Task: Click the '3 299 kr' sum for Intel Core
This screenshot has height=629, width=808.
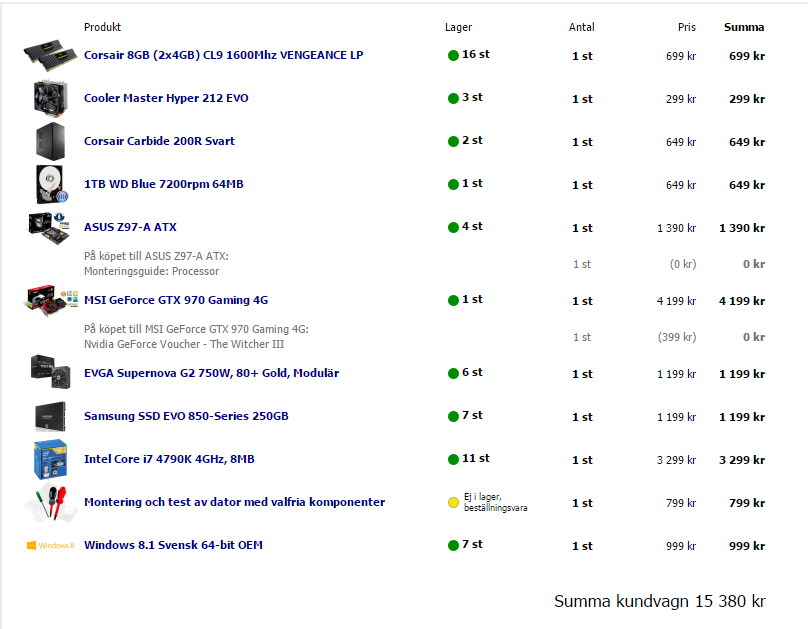Action: point(742,460)
